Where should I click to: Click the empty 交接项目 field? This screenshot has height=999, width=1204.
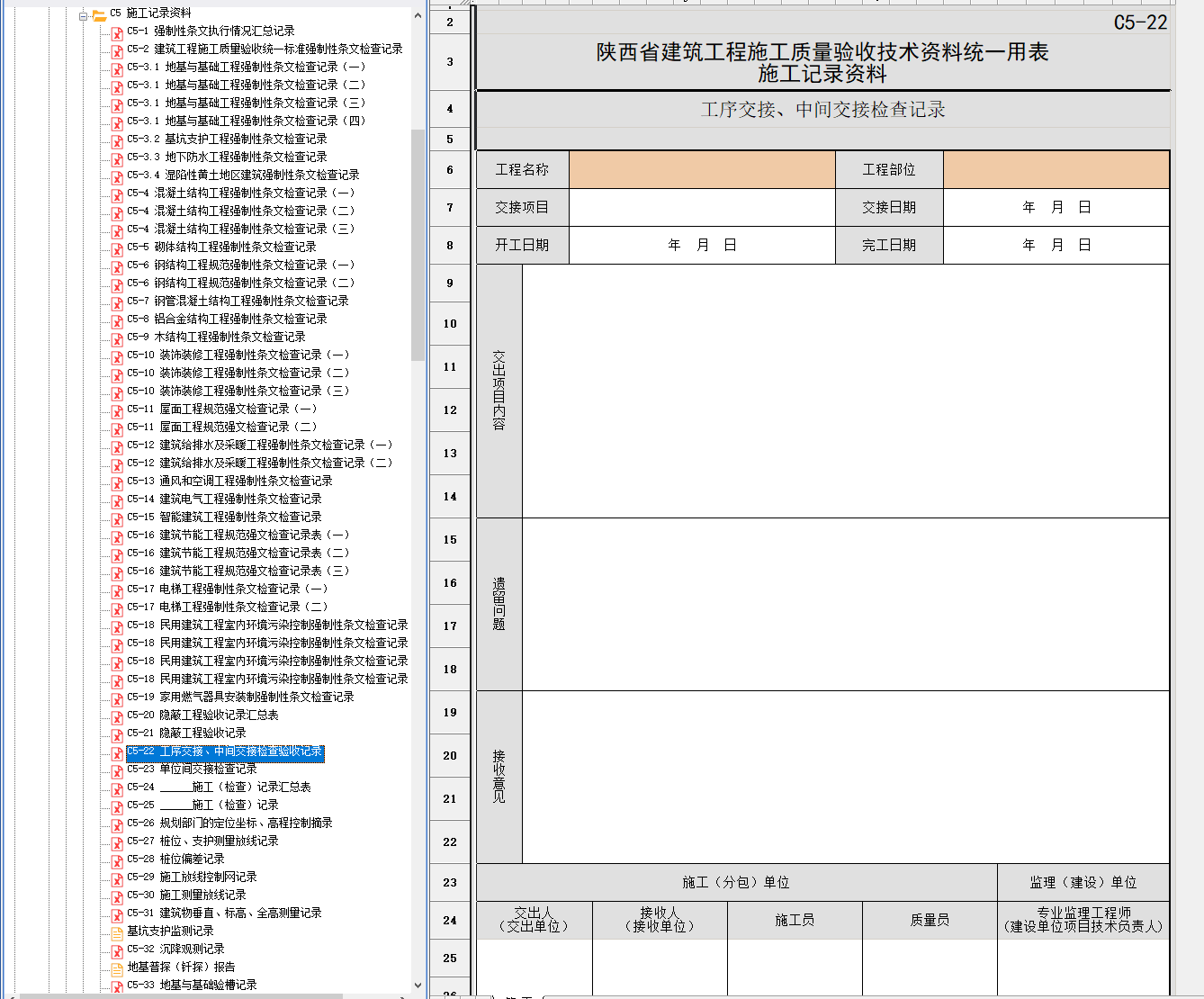point(702,208)
